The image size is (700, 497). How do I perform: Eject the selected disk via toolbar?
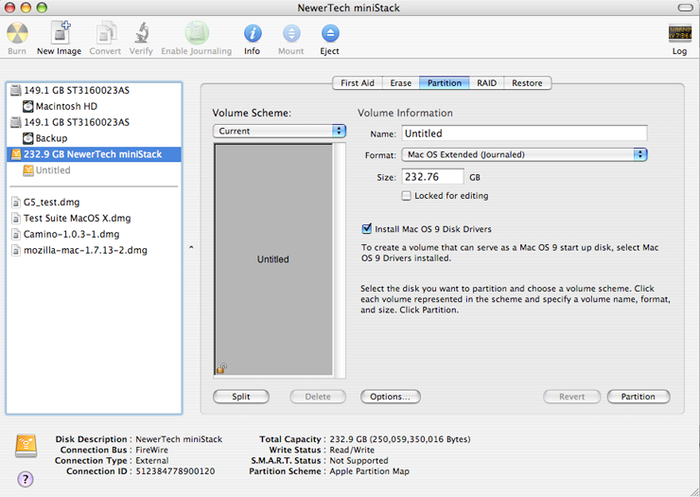[x=330, y=33]
